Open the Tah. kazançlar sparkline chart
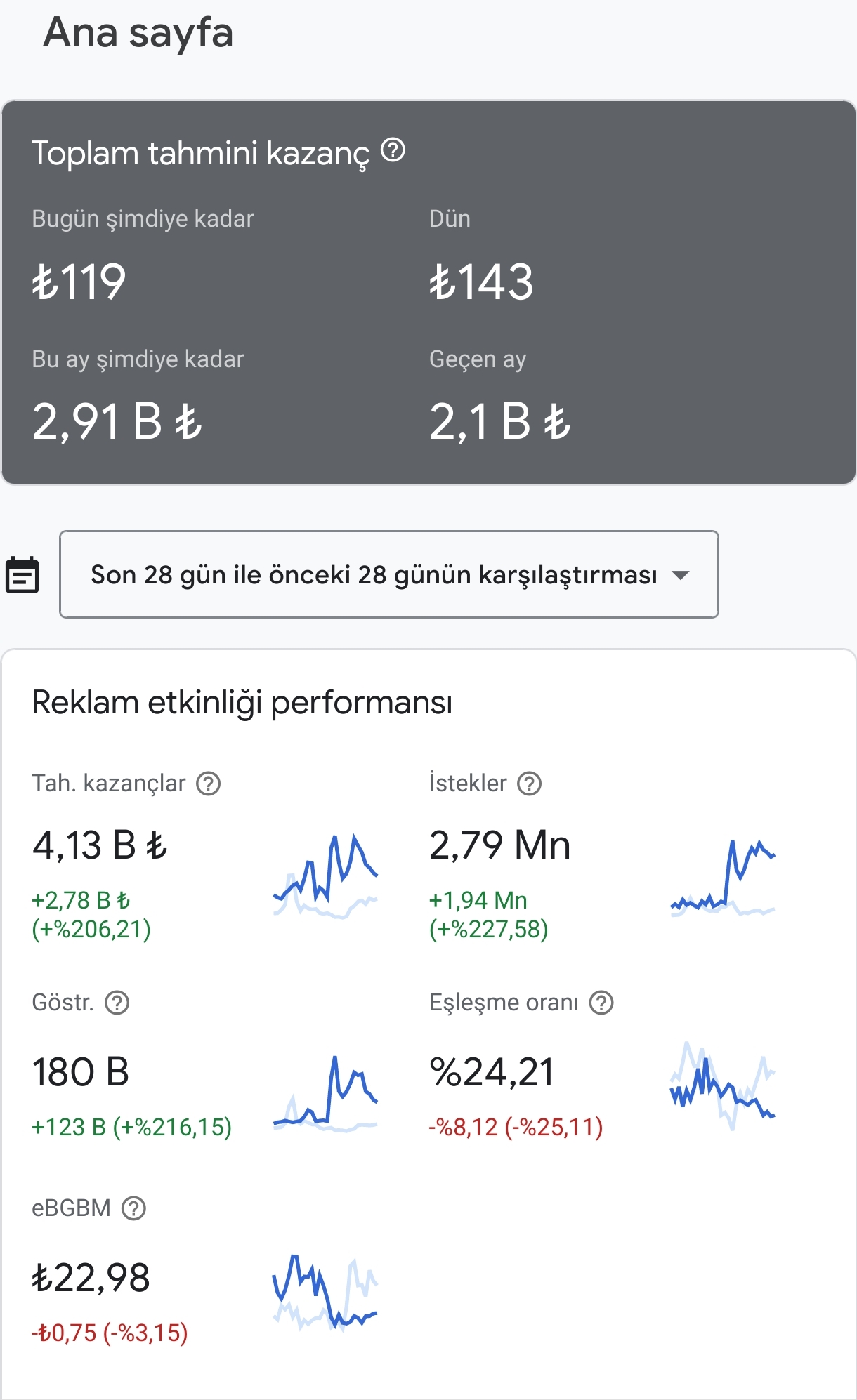Screen dimensions: 857x1400 pos(325,876)
